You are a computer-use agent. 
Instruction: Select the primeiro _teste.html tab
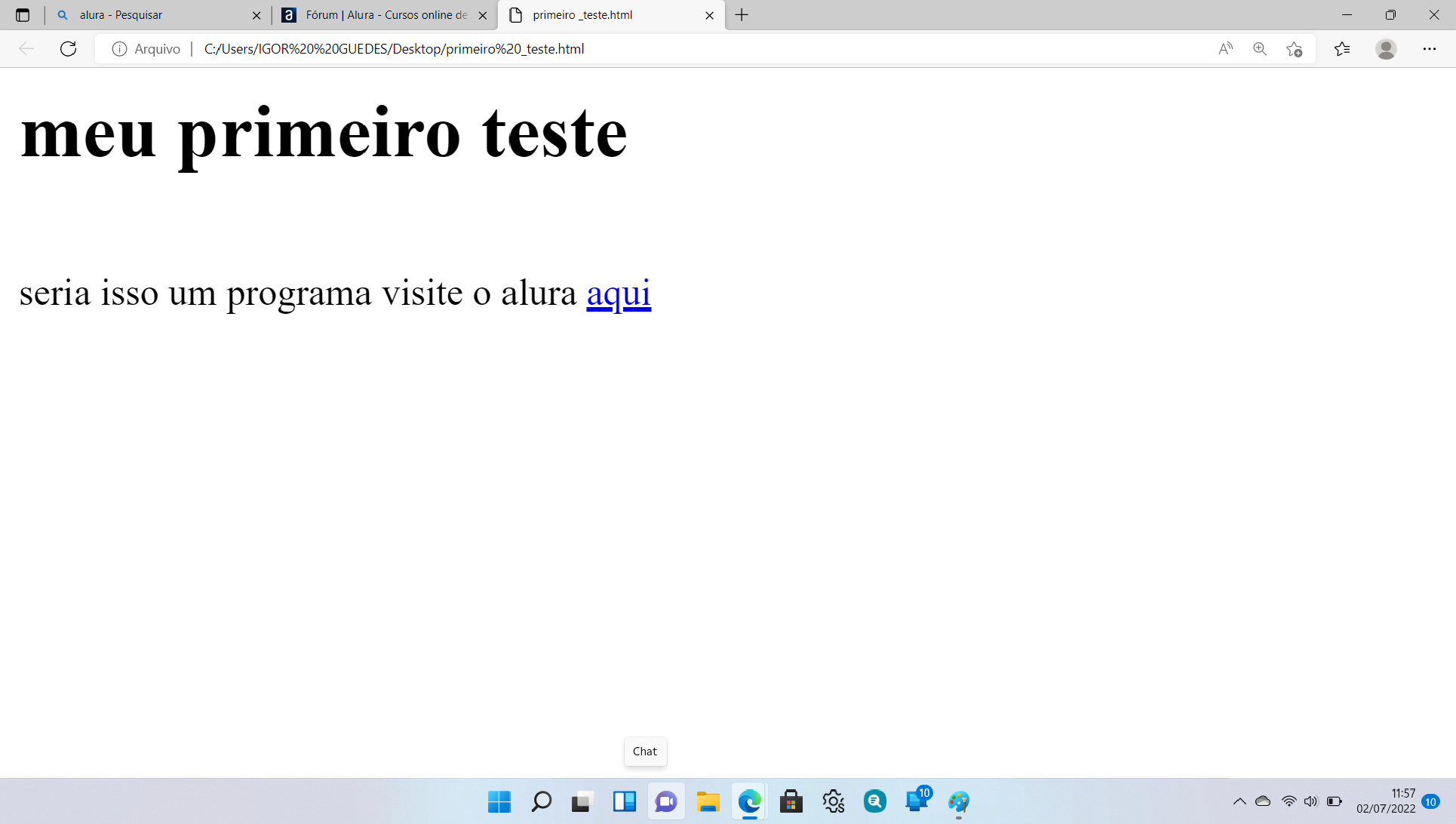point(611,15)
